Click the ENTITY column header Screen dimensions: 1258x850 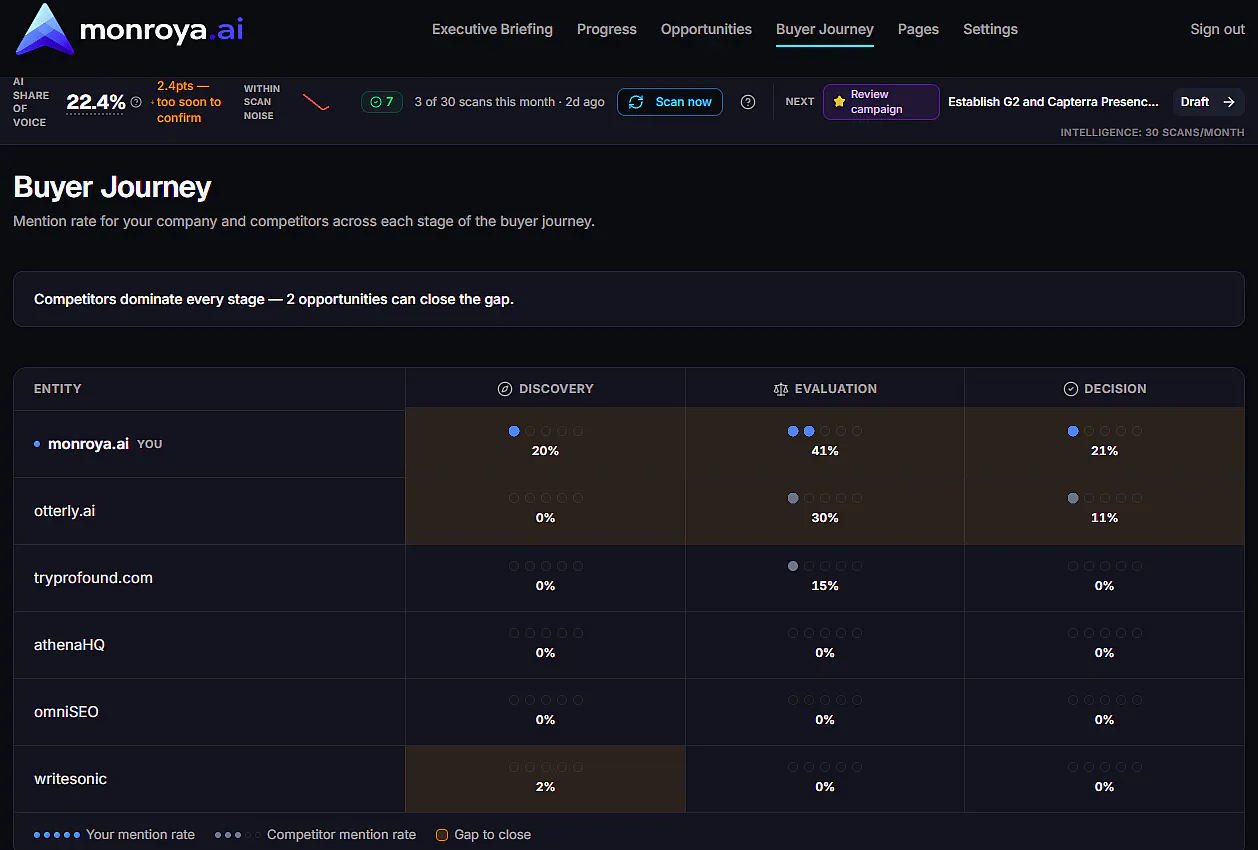click(x=58, y=389)
